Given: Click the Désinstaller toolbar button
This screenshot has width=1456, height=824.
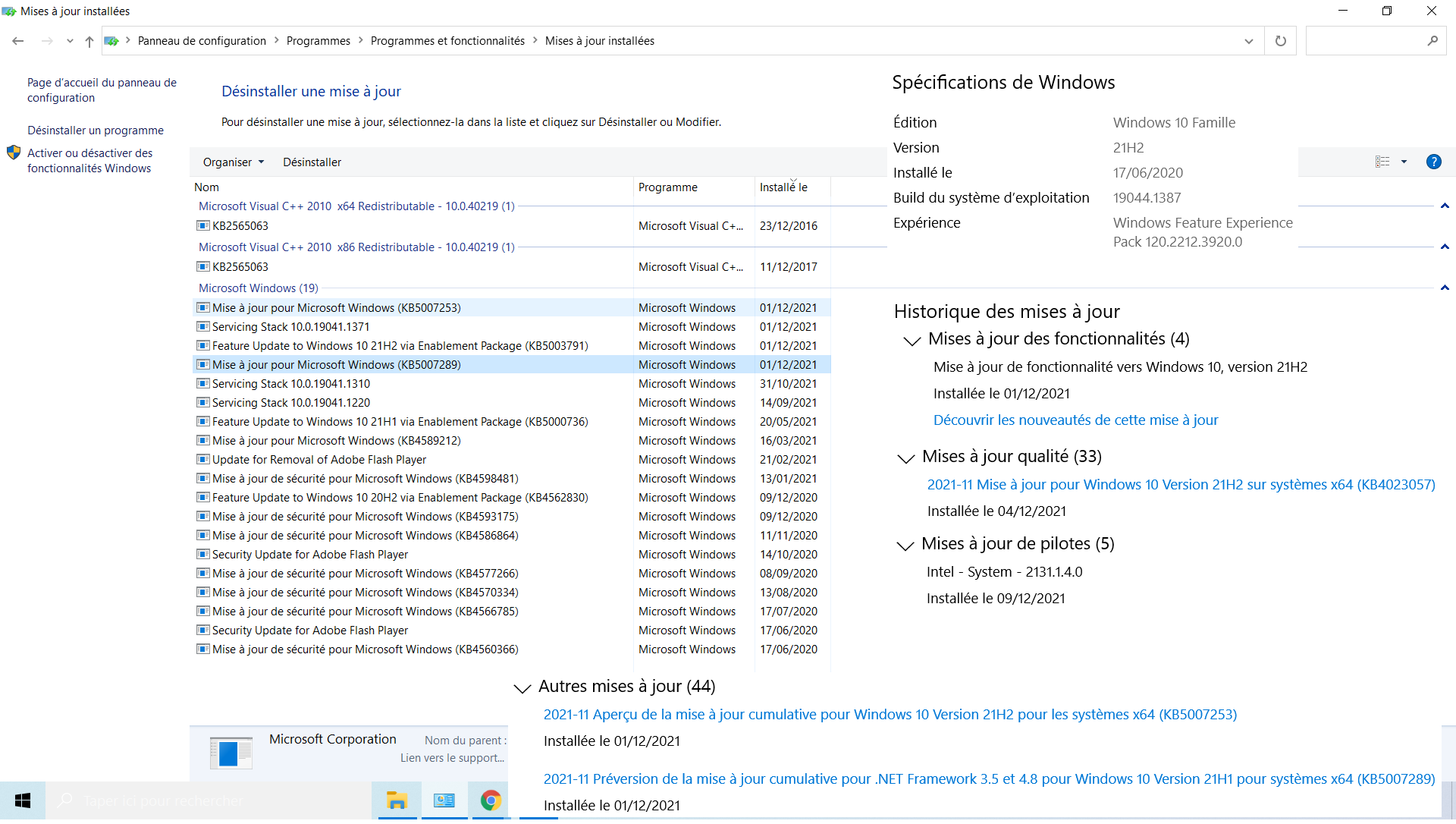Looking at the screenshot, I should 312,162.
